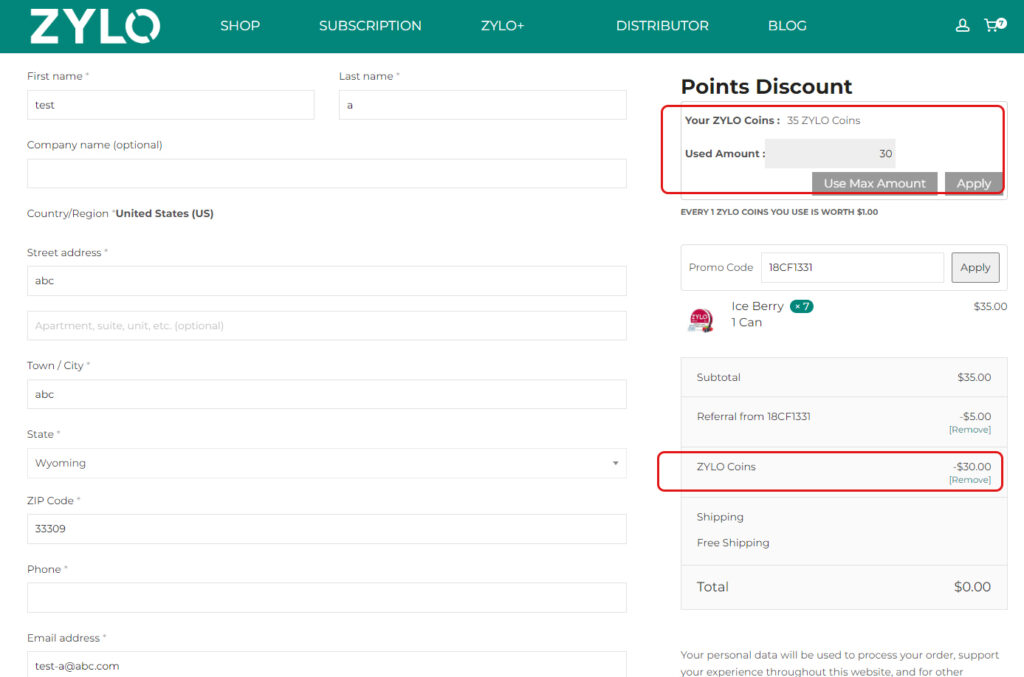The width and height of the screenshot is (1024, 677).
Task: Click the Used Amount input field
Action: [830, 154]
